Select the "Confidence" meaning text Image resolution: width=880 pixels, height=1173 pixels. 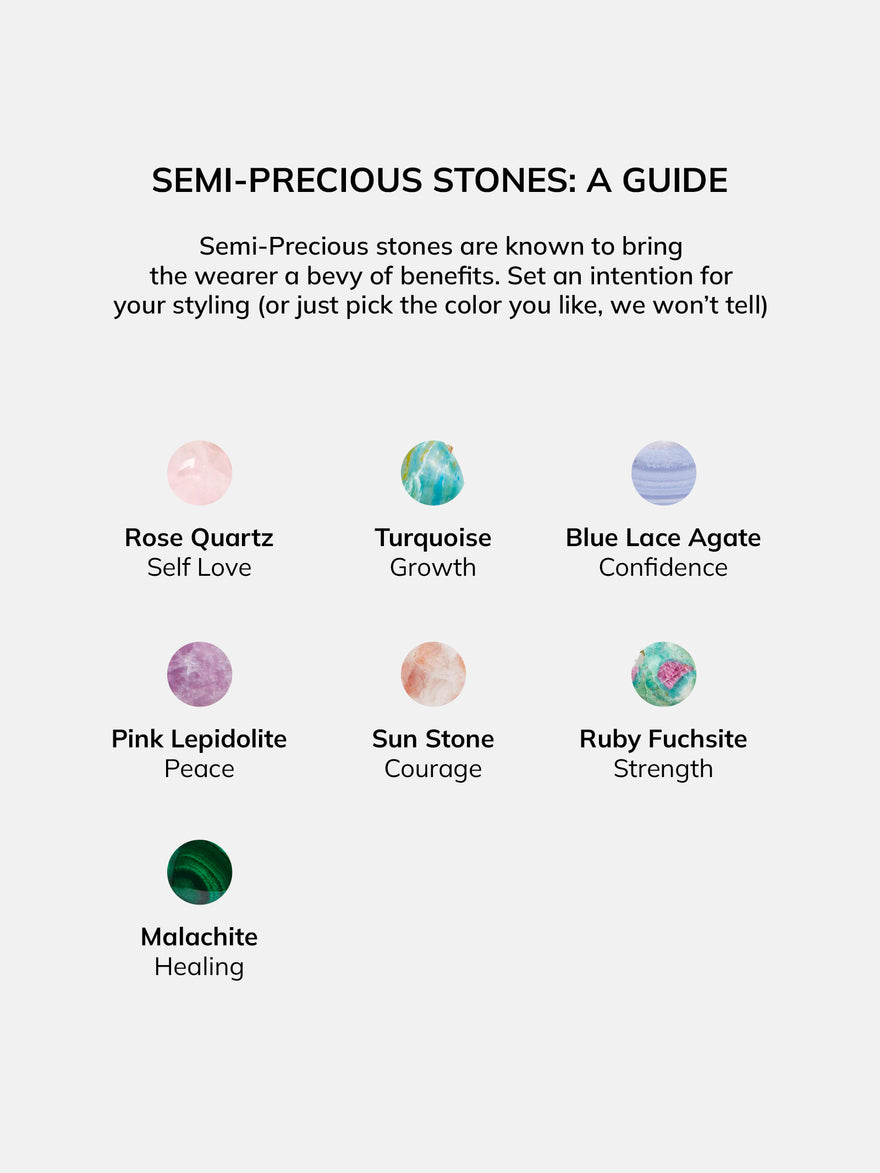pos(663,568)
